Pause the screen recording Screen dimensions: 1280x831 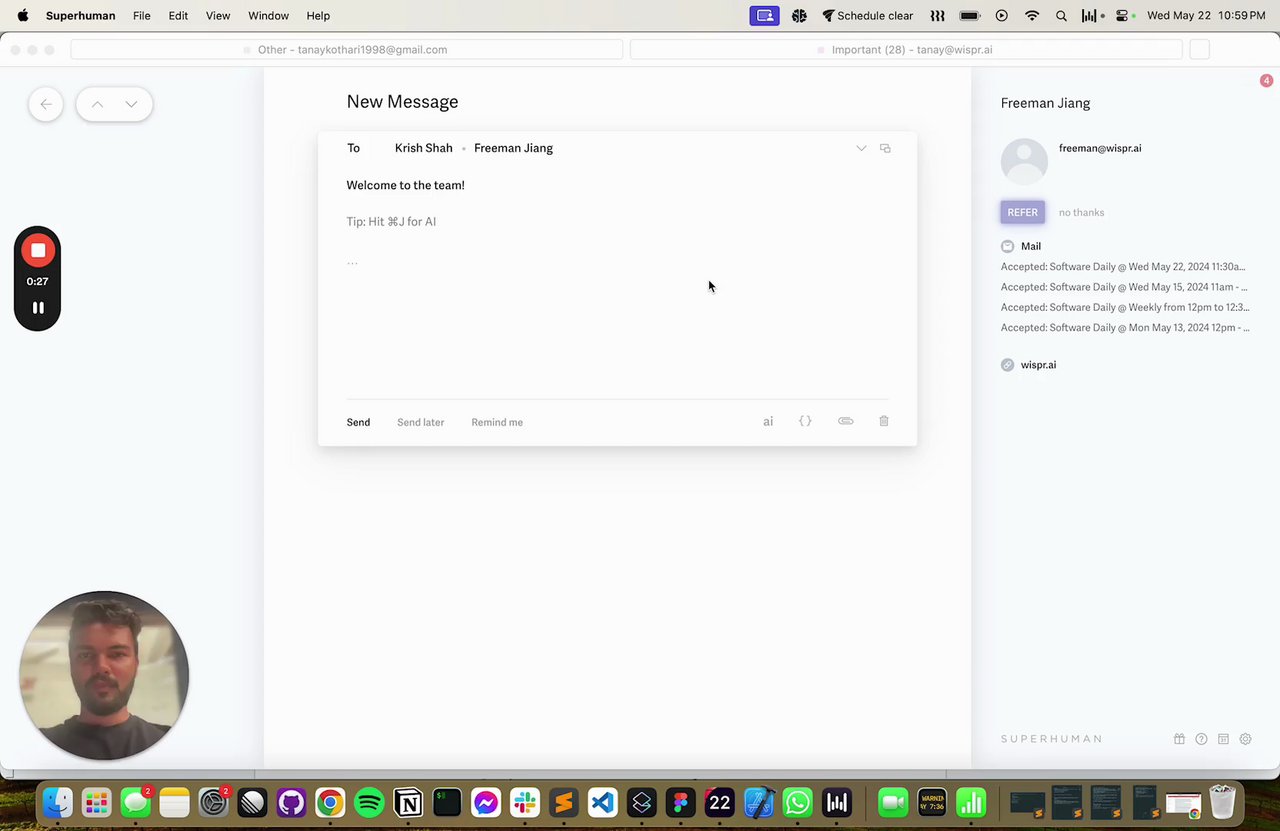click(x=37, y=308)
